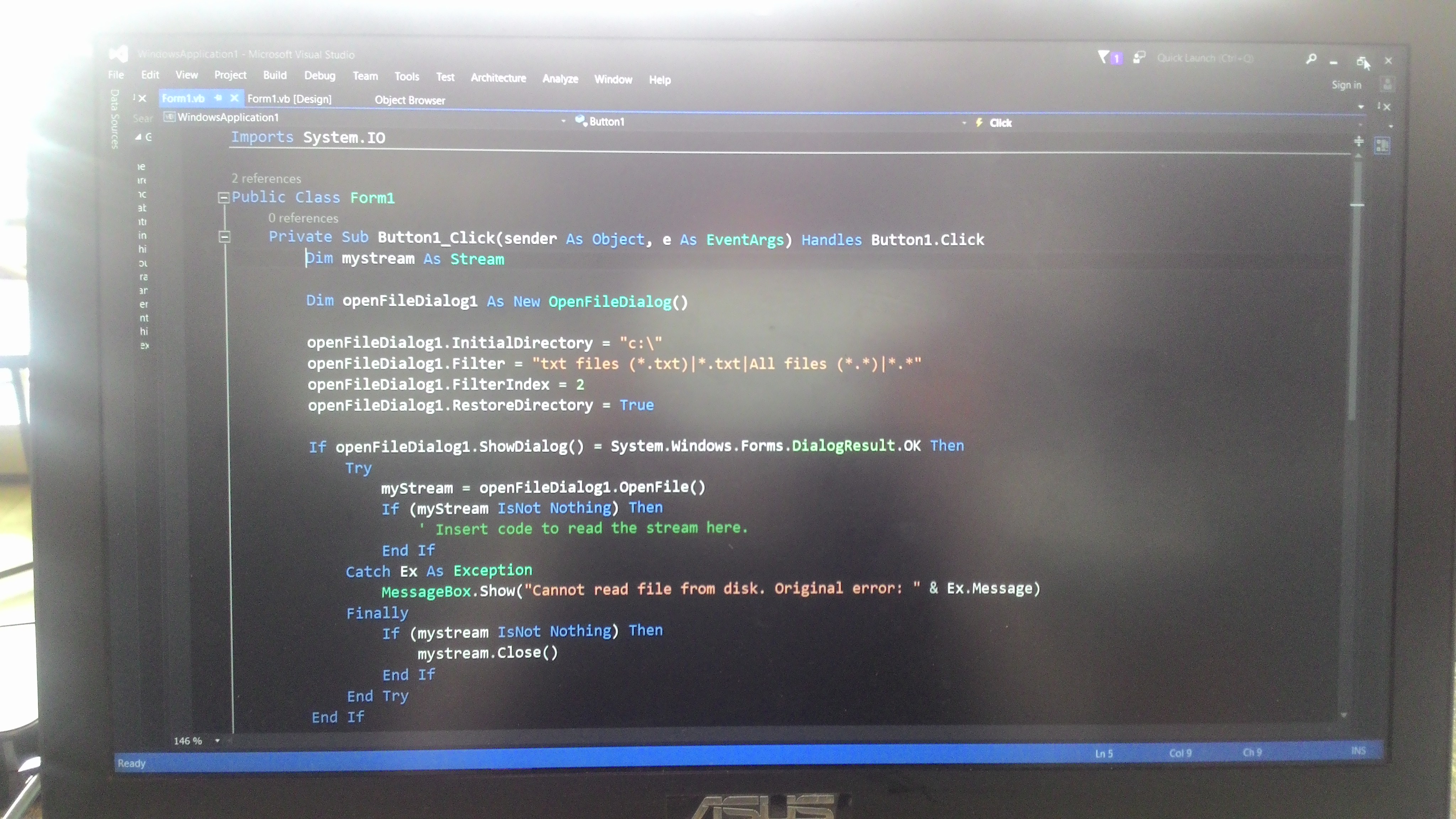Click the account avatar icon beside Sign in

[x=1387, y=85]
